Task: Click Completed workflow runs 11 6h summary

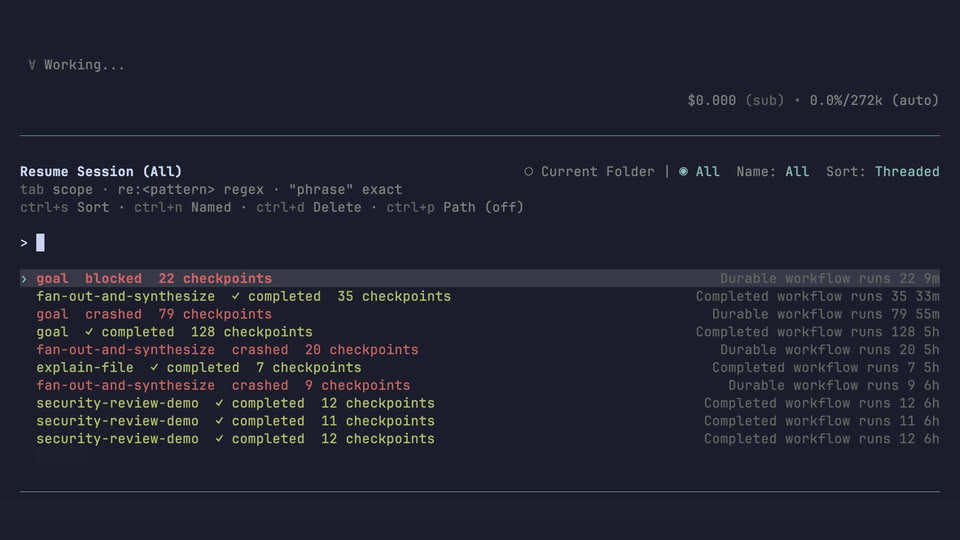Action: (822, 421)
